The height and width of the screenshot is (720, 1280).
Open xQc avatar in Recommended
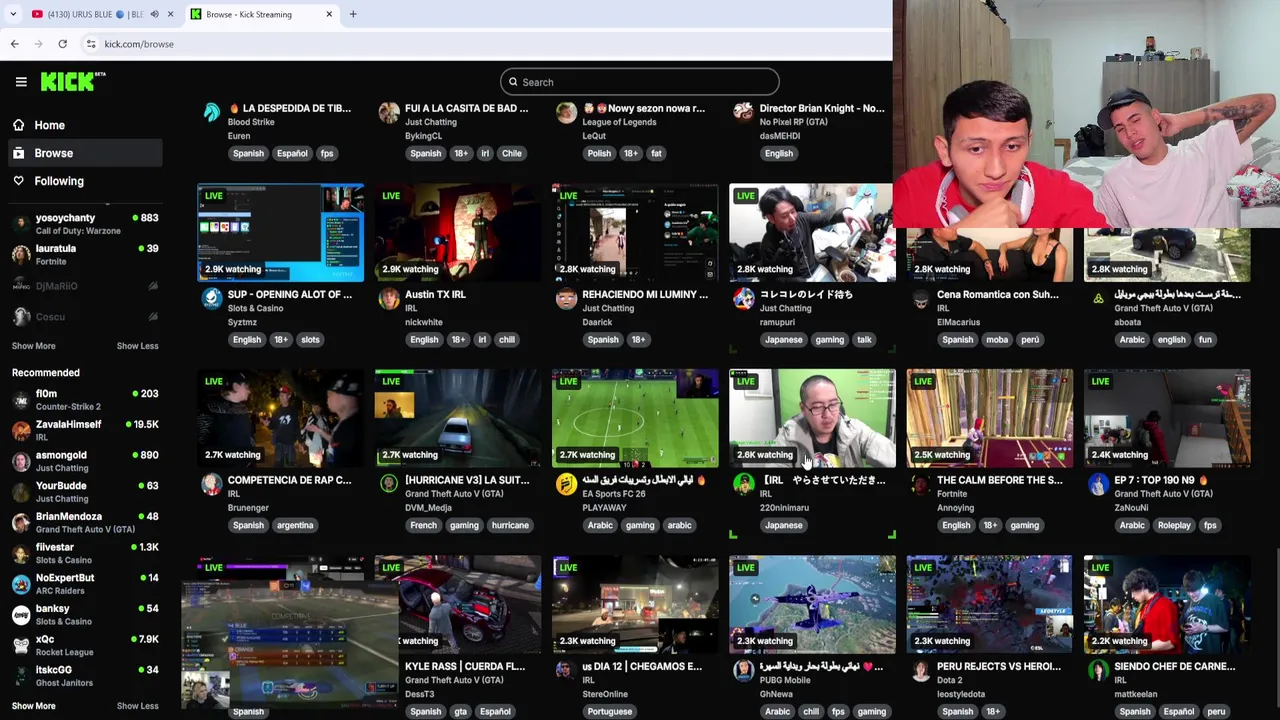(x=21, y=645)
